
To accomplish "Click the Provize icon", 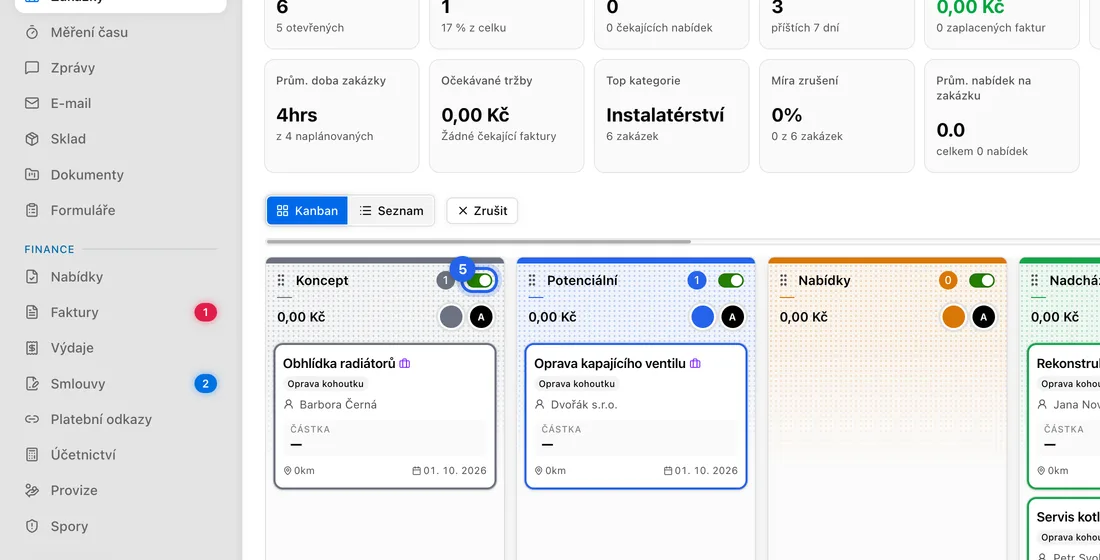I will point(32,490).
